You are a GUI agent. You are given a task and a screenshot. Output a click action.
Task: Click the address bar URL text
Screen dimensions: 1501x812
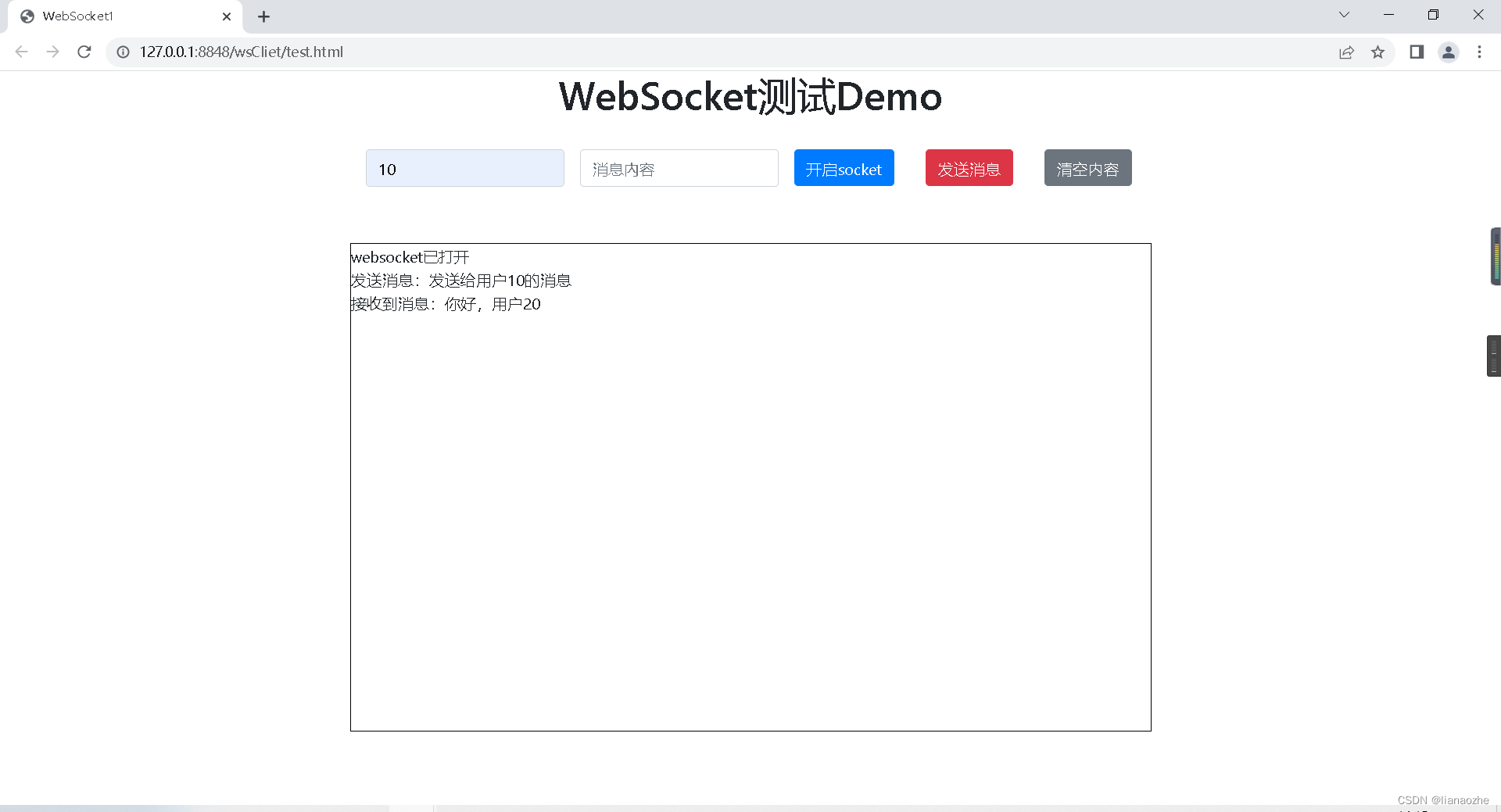coord(241,52)
